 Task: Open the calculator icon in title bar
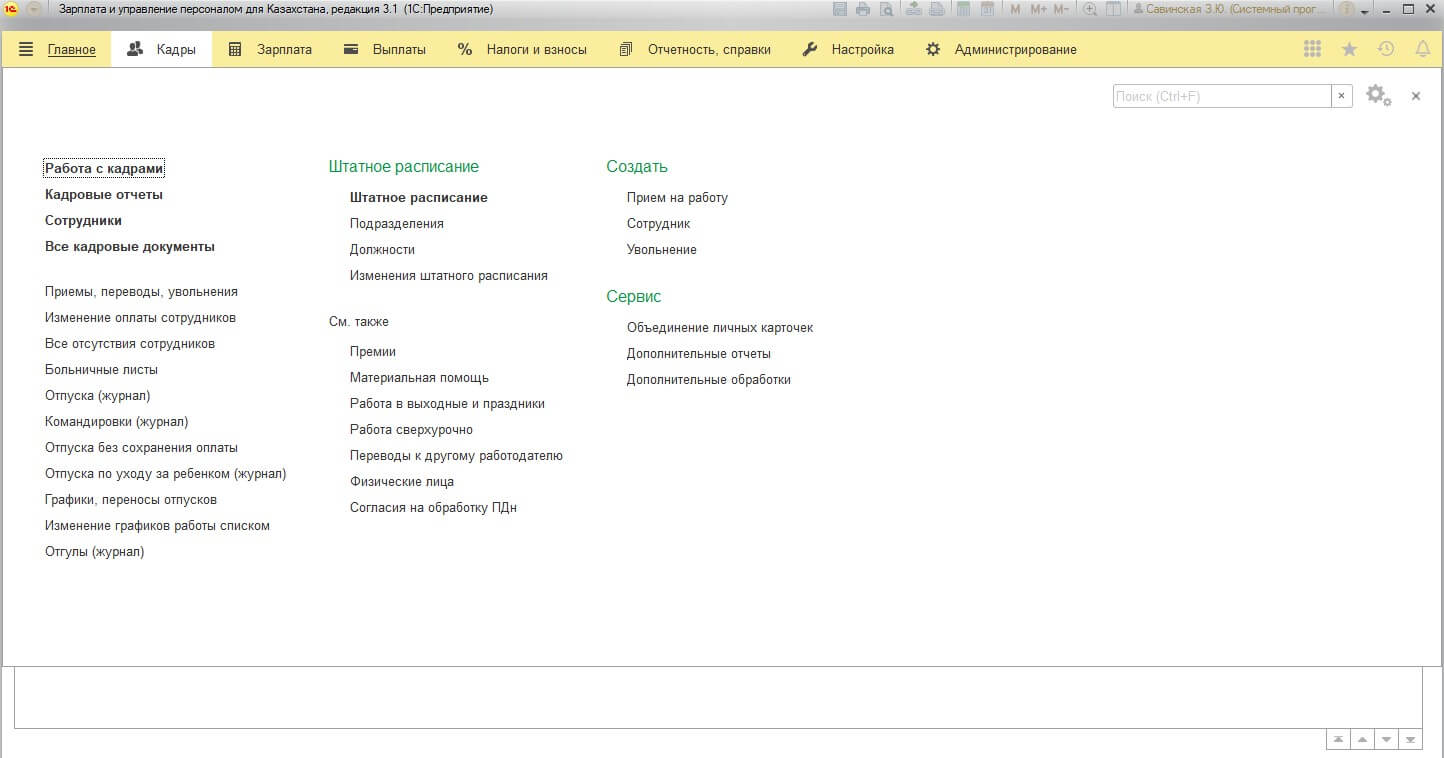(x=963, y=9)
